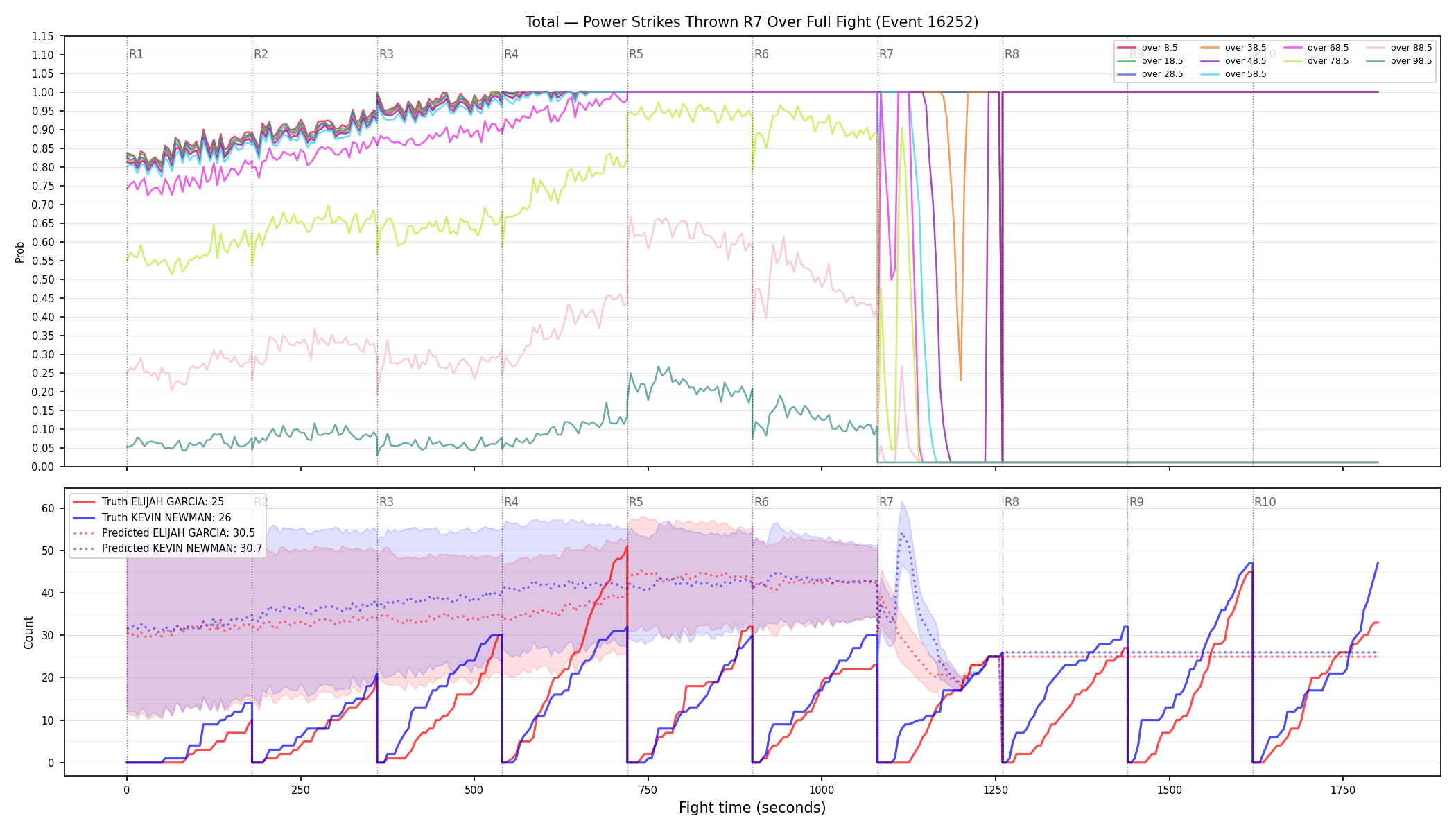Click the 0.00 tick on Prob axis
Viewport: 1456px width, 832px height.
click(x=43, y=467)
